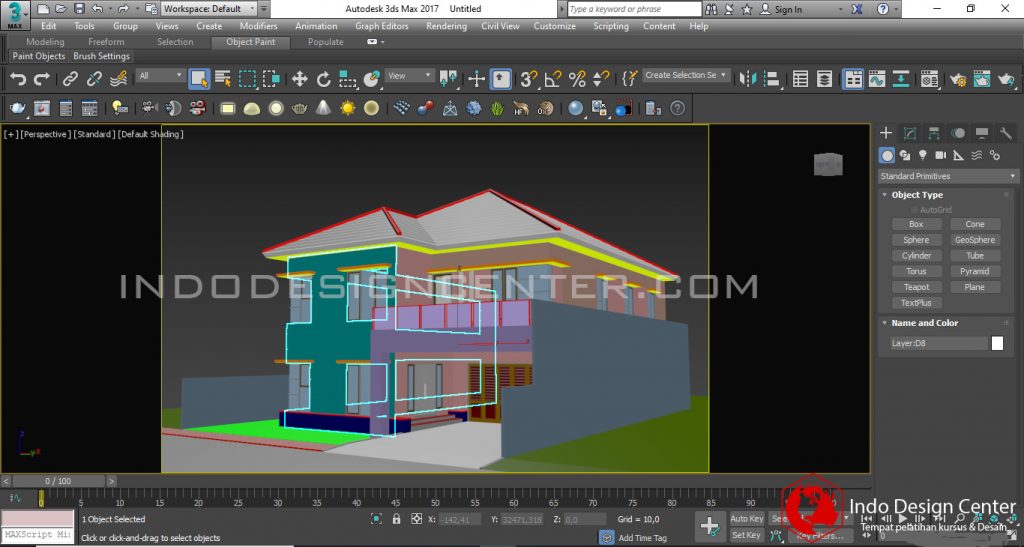Click the help question mark icon in second toolbar
Image resolution: width=1024 pixels, height=547 pixels.
pos(678,108)
